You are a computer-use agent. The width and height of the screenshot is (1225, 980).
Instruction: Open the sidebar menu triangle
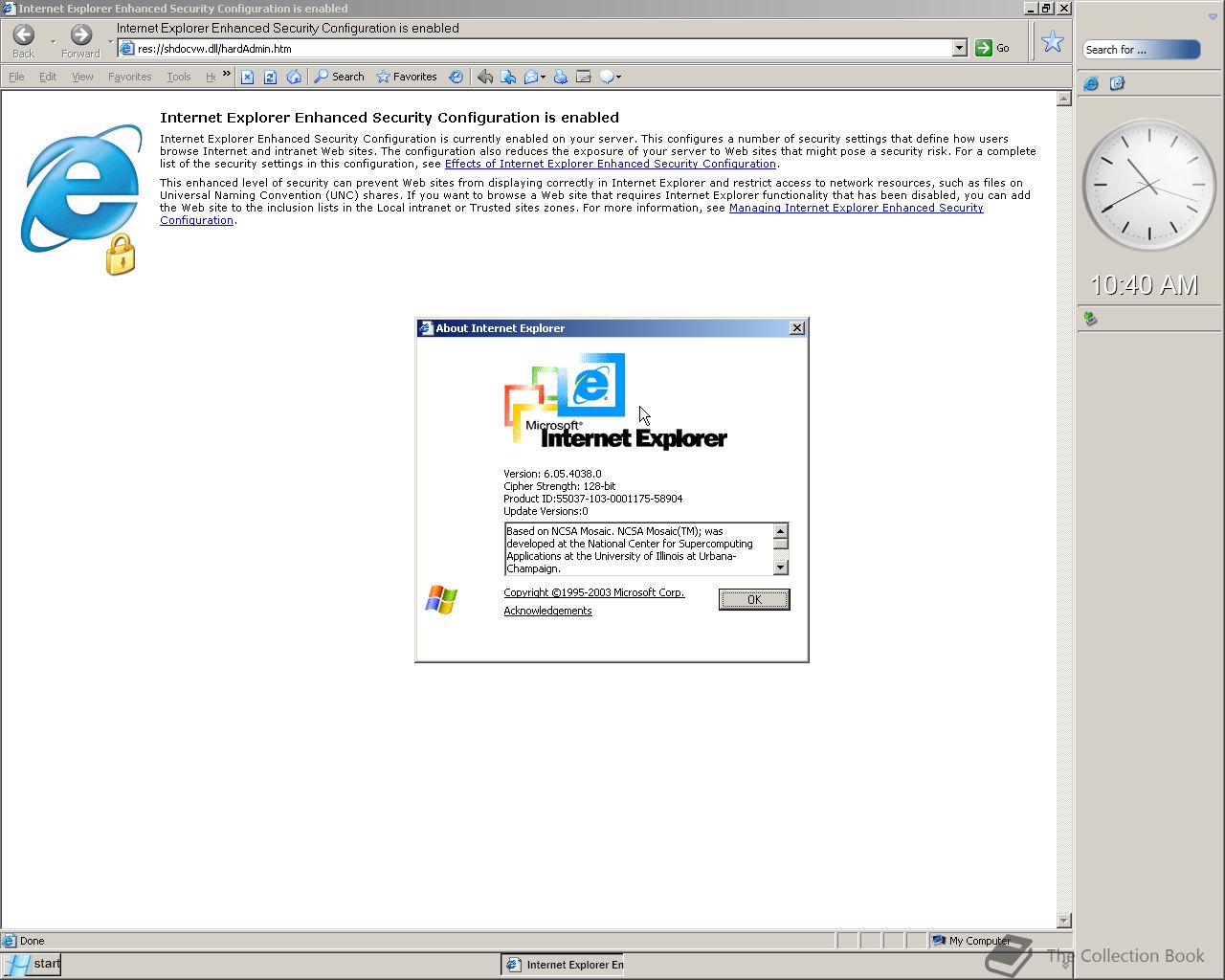coord(1213,17)
